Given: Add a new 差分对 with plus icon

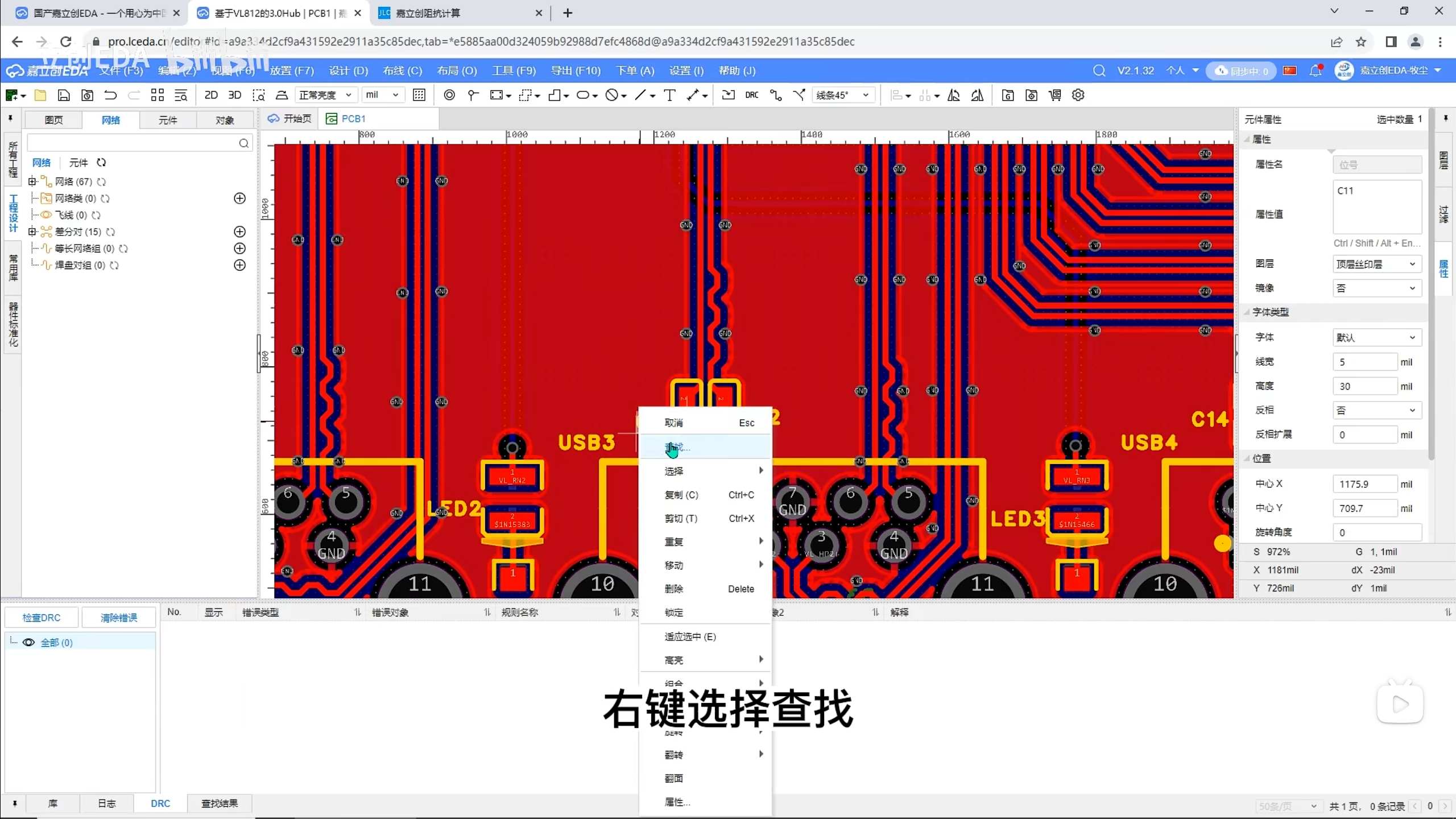Looking at the screenshot, I should coord(239,231).
